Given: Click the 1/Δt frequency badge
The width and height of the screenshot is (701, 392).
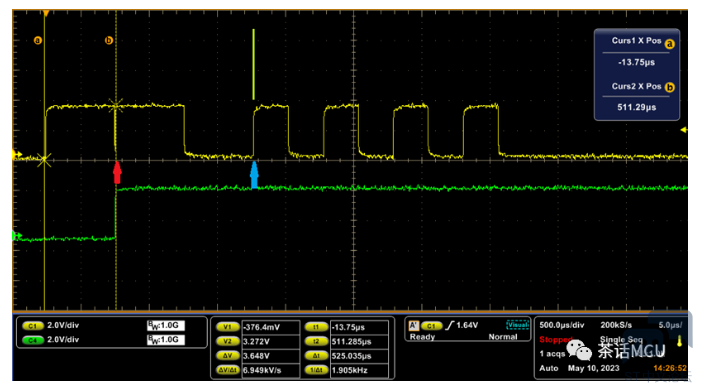Looking at the screenshot, I should point(316,370).
